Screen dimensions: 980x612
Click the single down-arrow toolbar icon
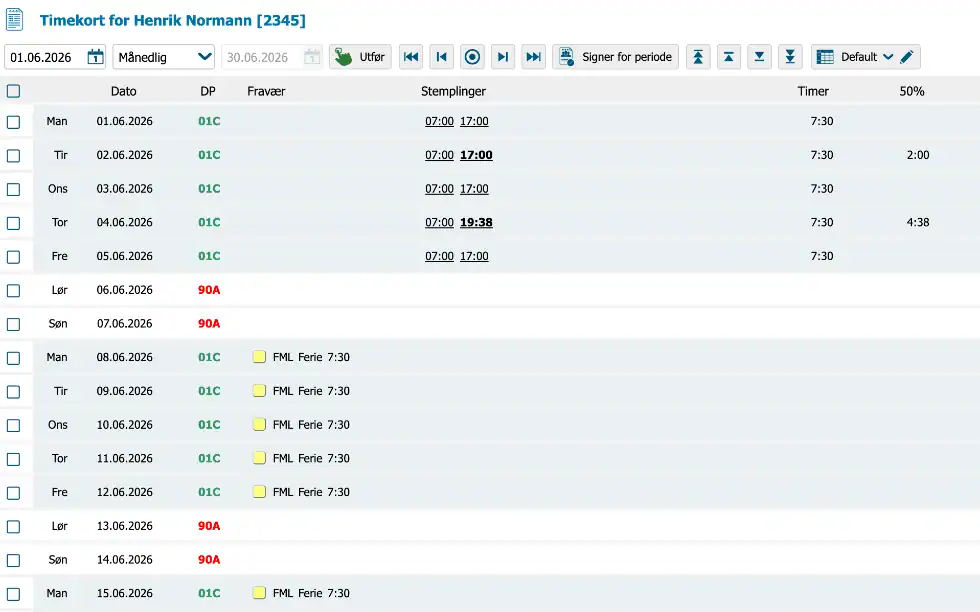pyautogui.click(x=759, y=57)
